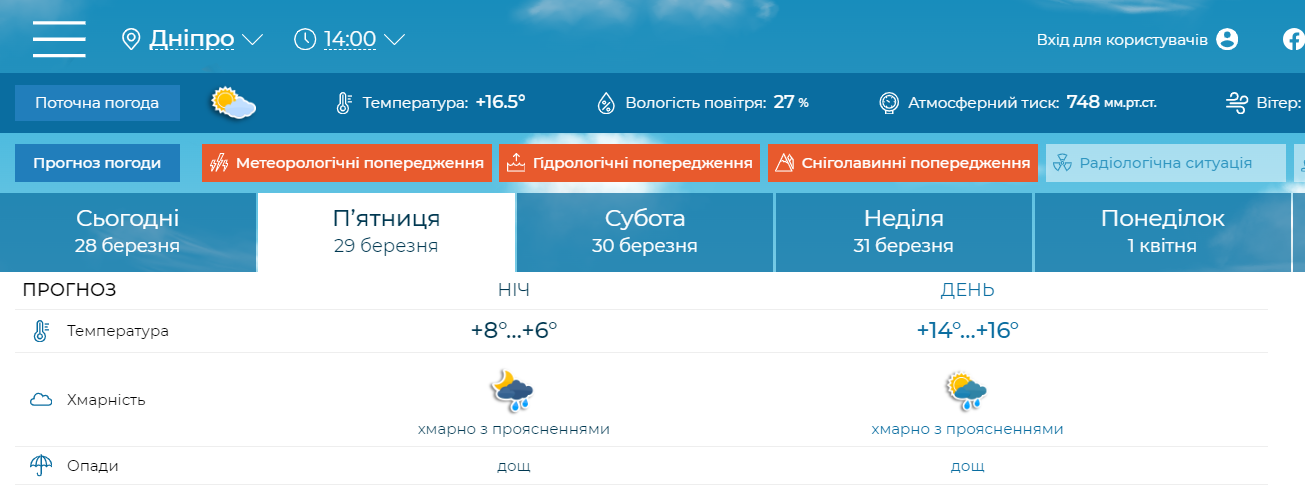This screenshot has width=1305, height=488.
Task: Select the Субота 30 березня tab
Action: (x=645, y=231)
